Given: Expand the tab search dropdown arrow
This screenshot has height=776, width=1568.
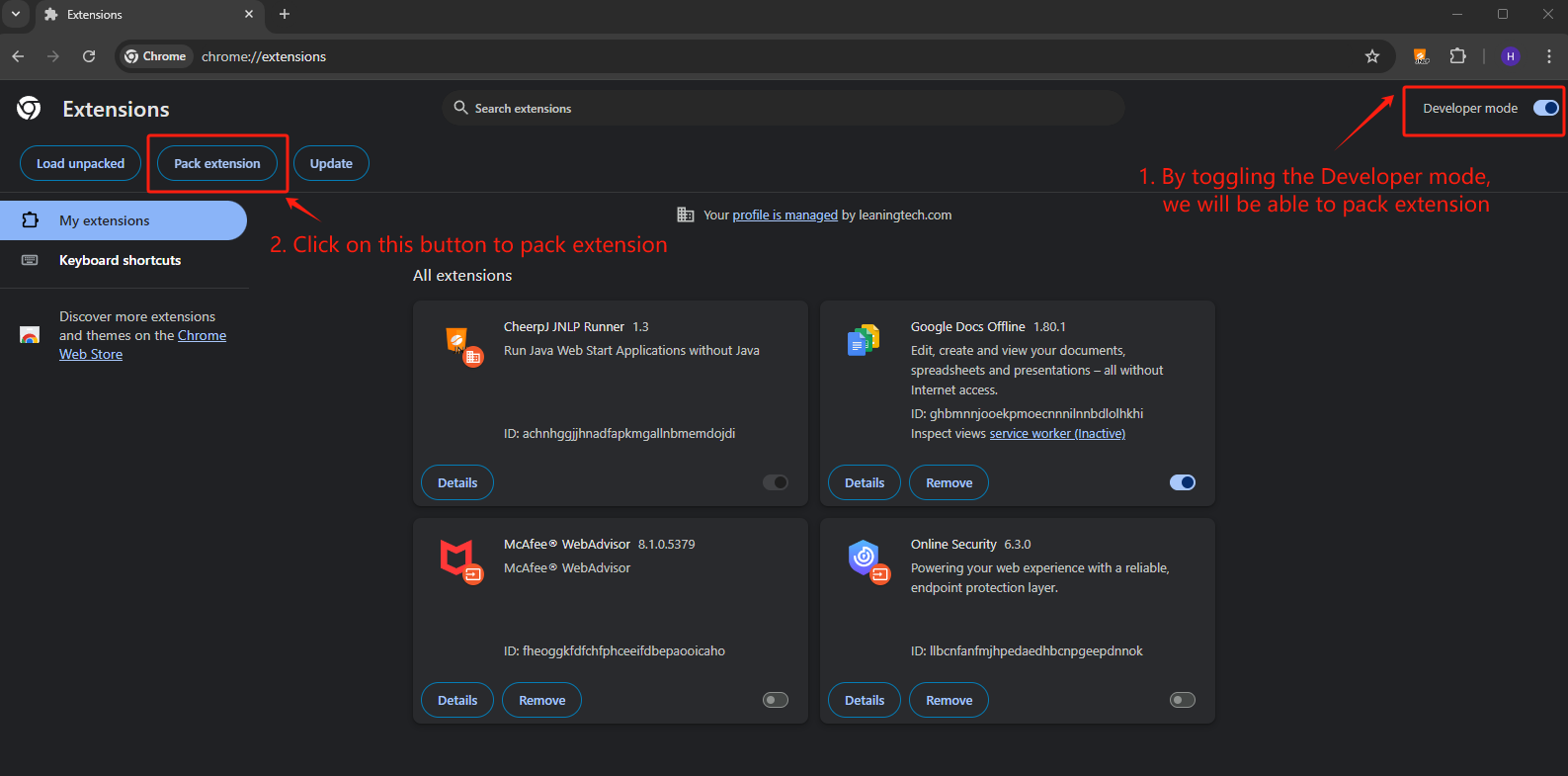Looking at the screenshot, I should (x=16, y=14).
